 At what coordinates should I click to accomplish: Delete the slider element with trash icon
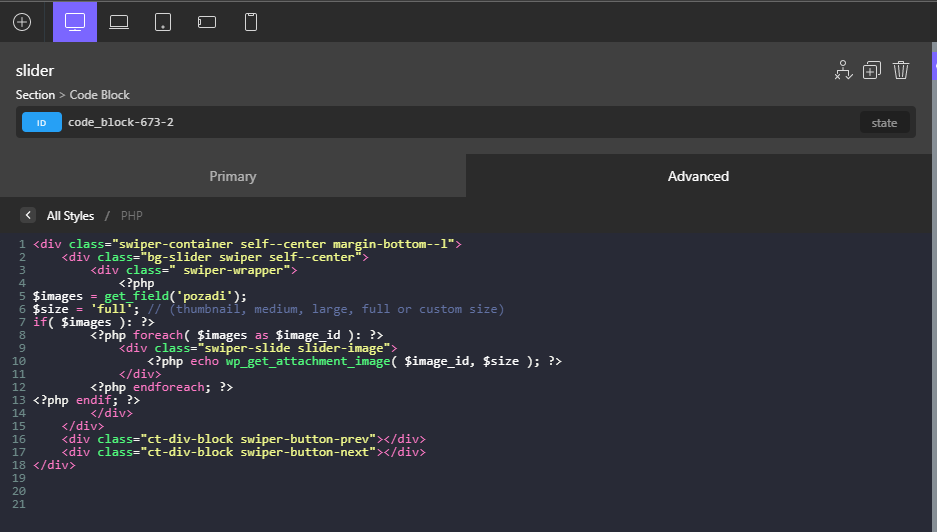(901, 70)
